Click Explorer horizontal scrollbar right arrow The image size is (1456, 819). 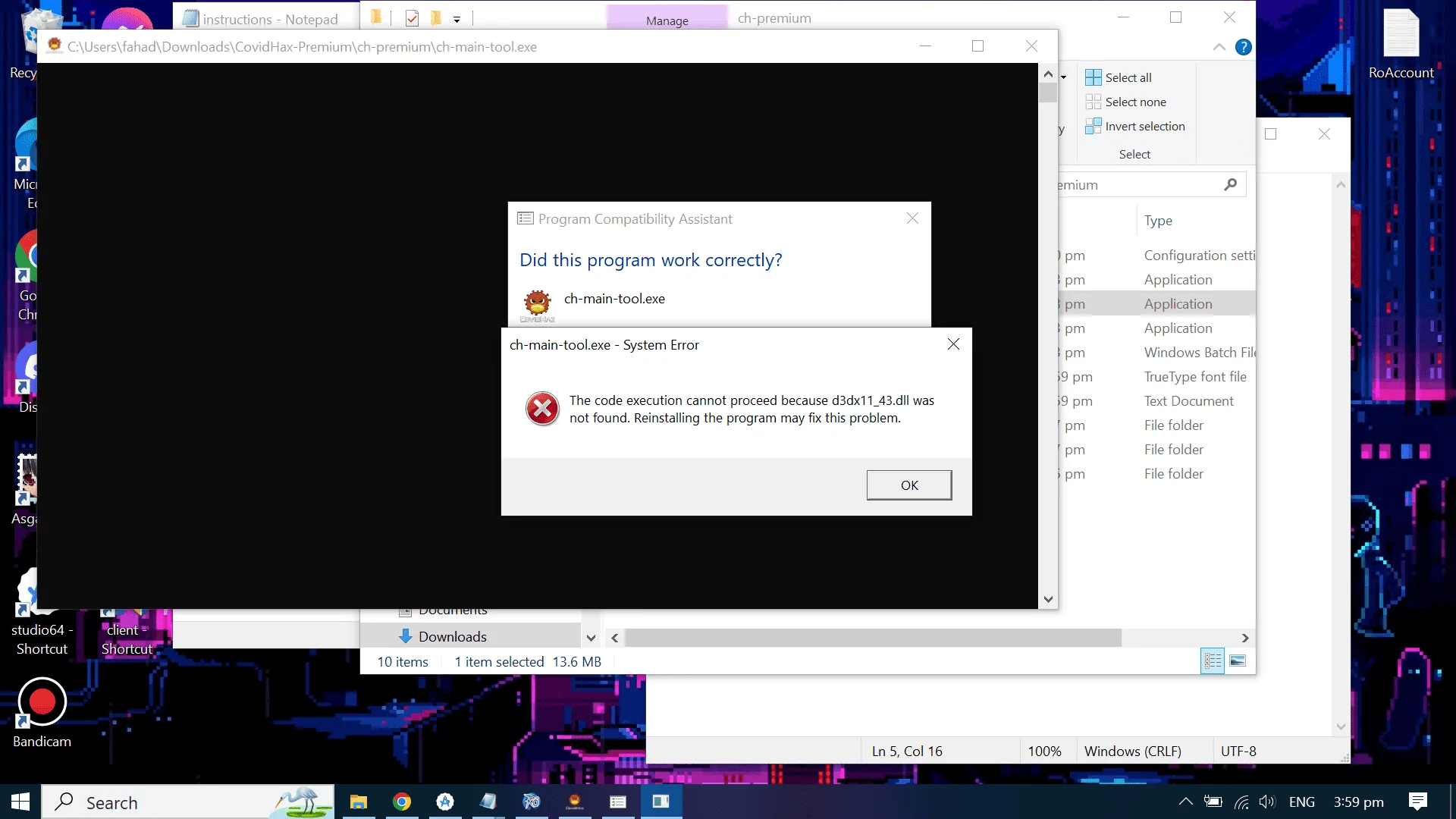pos(1244,638)
